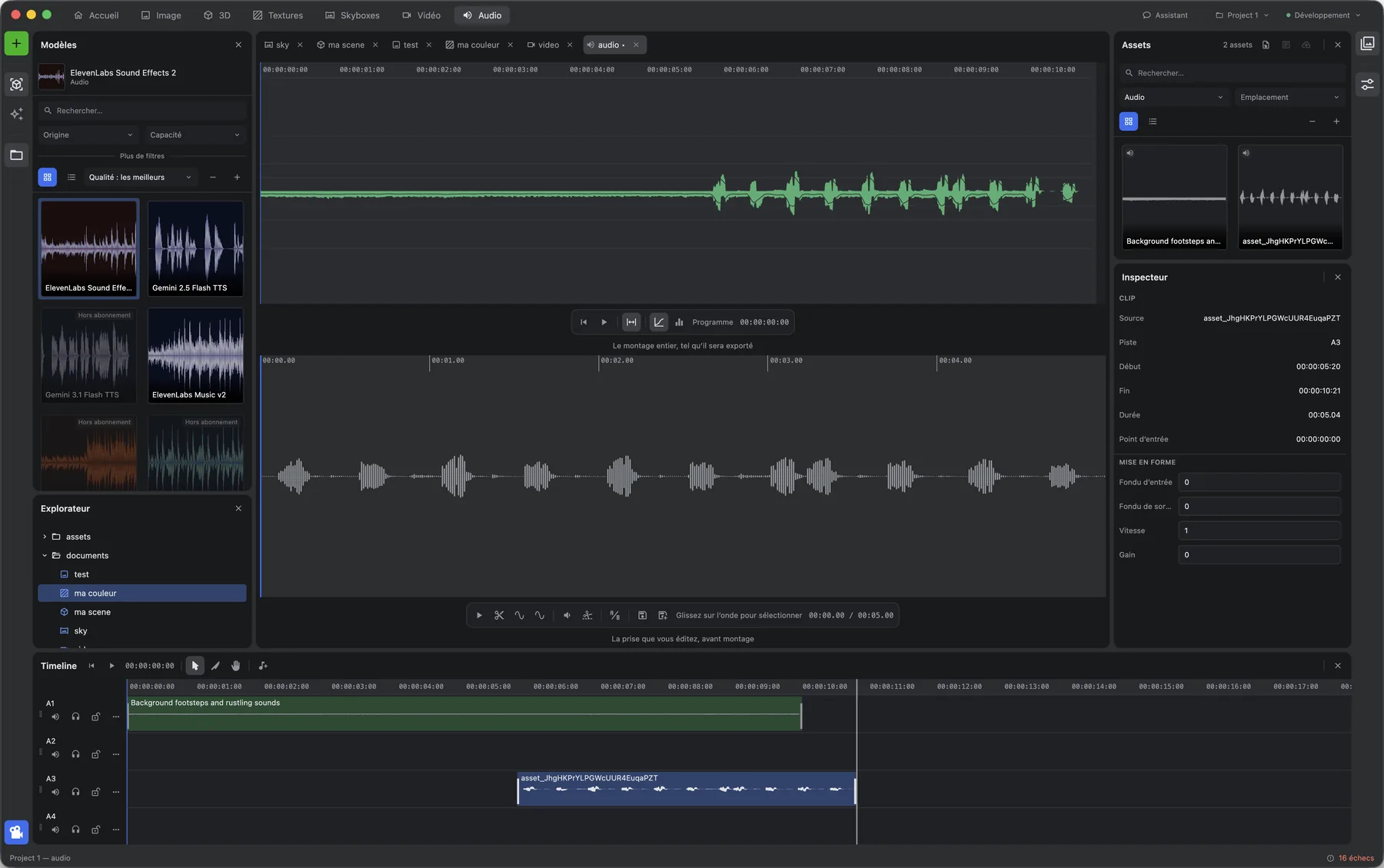Click the camera icon at bottom-left corner
The width and height of the screenshot is (1384, 868).
pyautogui.click(x=16, y=832)
